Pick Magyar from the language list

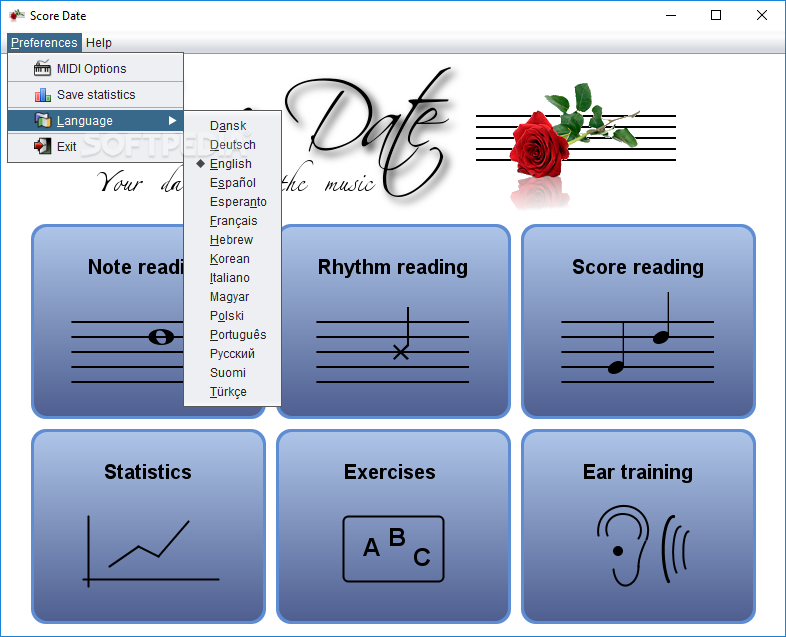232,297
